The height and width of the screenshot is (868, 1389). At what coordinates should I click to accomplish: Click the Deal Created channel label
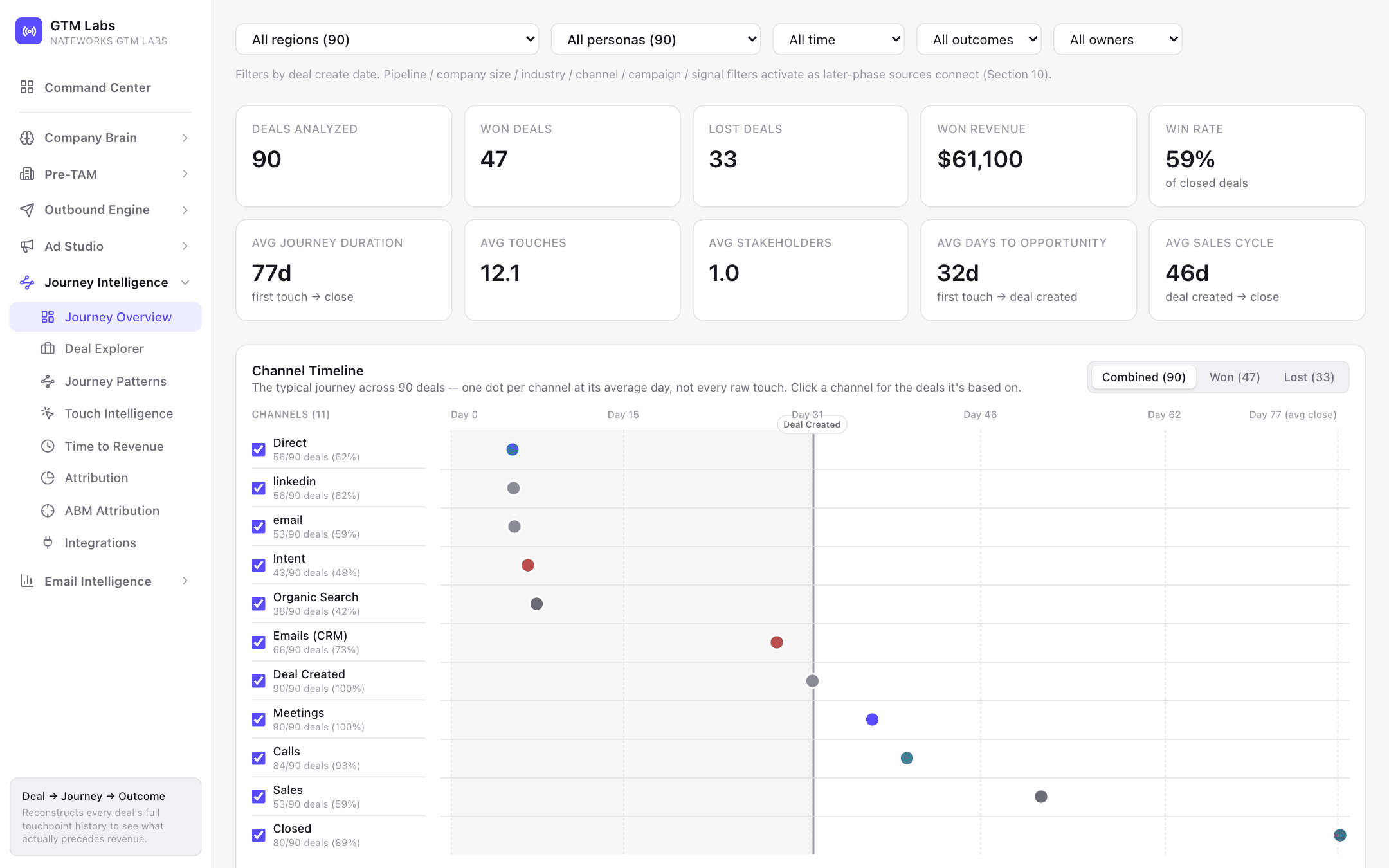[309, 674]
